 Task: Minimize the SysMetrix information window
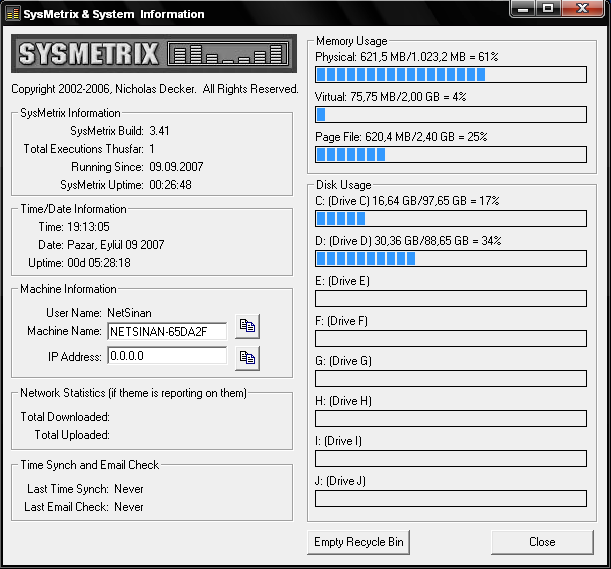pyautogui.click(x=524, y=9)
